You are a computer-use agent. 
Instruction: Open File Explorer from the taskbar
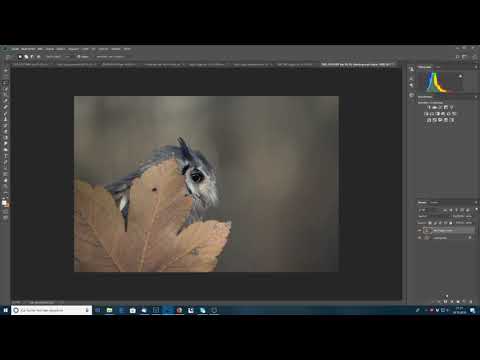tap(109, 310)
